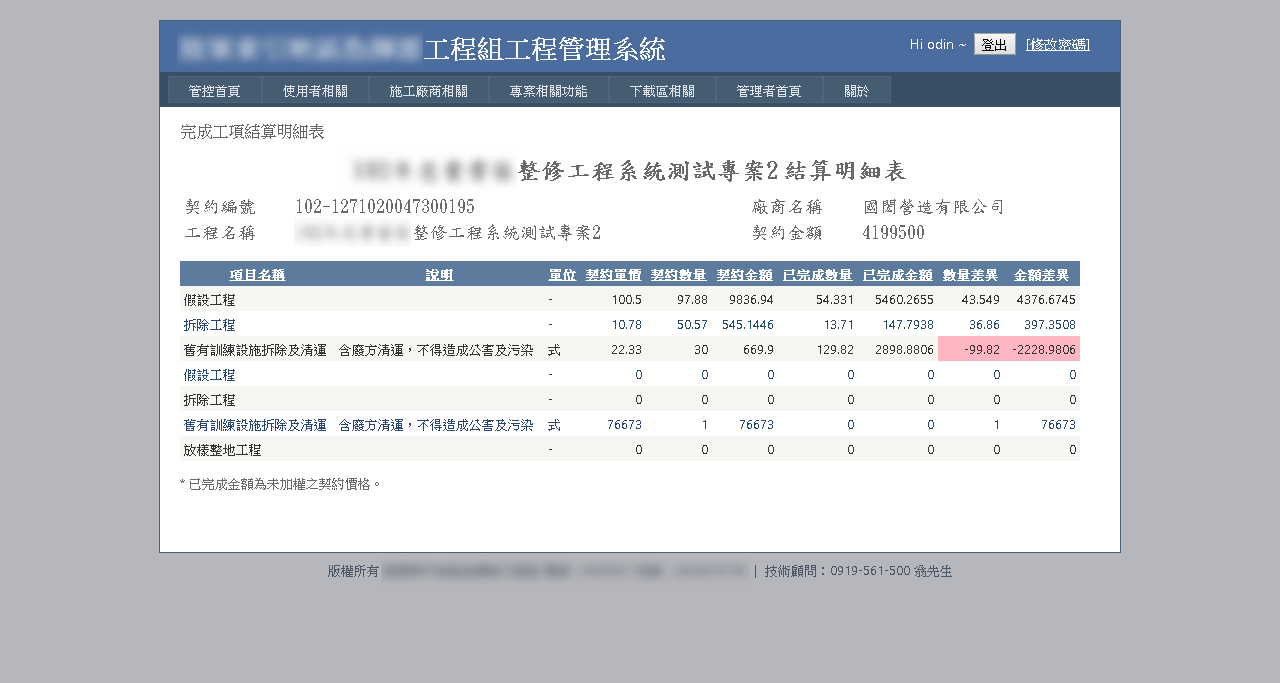Open the 專案相關功能 menu
The height and width of the screenshot is (683, 1280).
548,91
